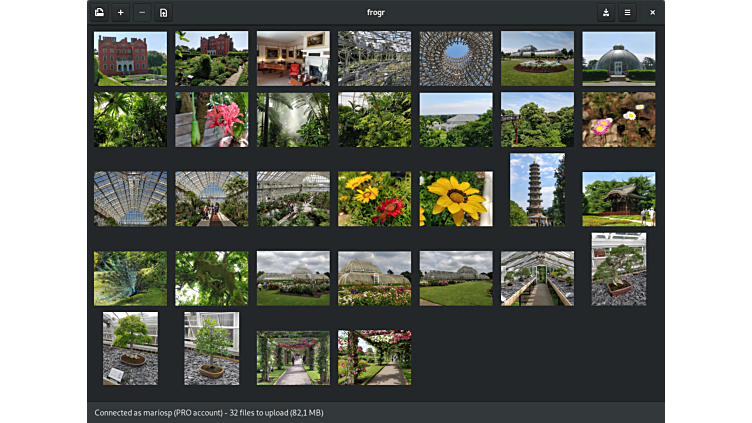This screenshot has height=423, width=752.
Task: Choose the yellow and red flowers photo
Action: [374, 199]
